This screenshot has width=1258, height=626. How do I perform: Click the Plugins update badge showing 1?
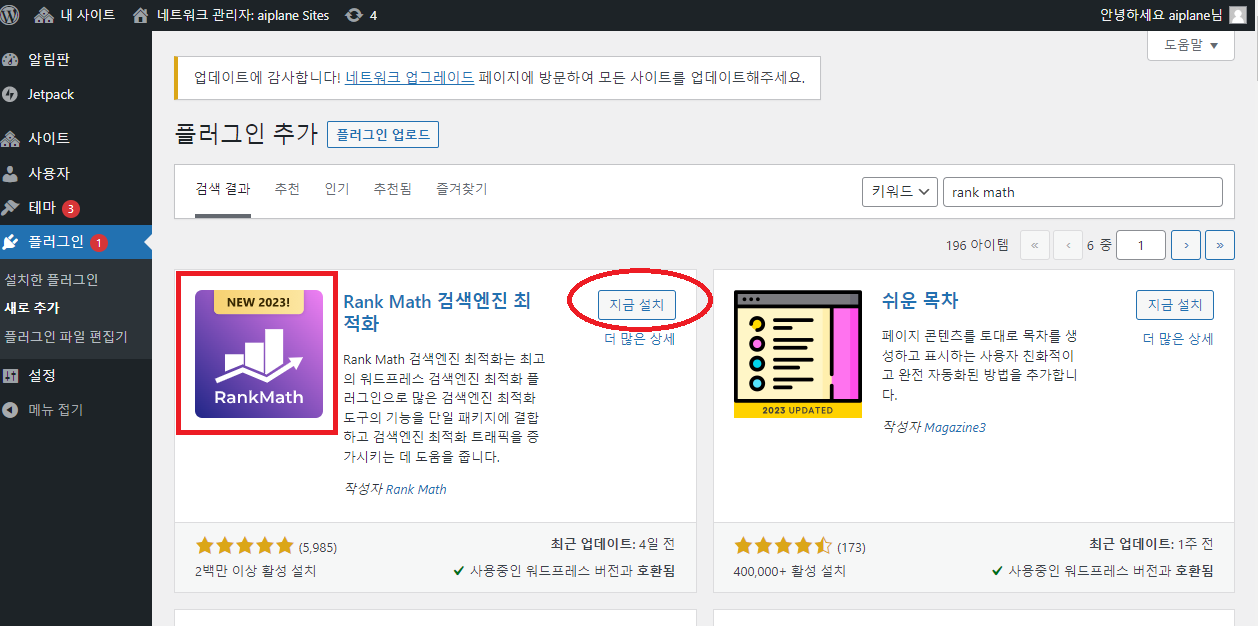98,242
